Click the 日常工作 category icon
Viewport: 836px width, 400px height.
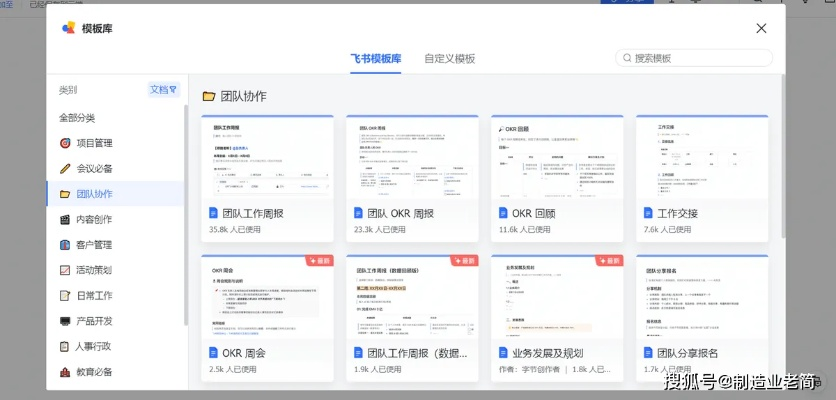[66, 296]
